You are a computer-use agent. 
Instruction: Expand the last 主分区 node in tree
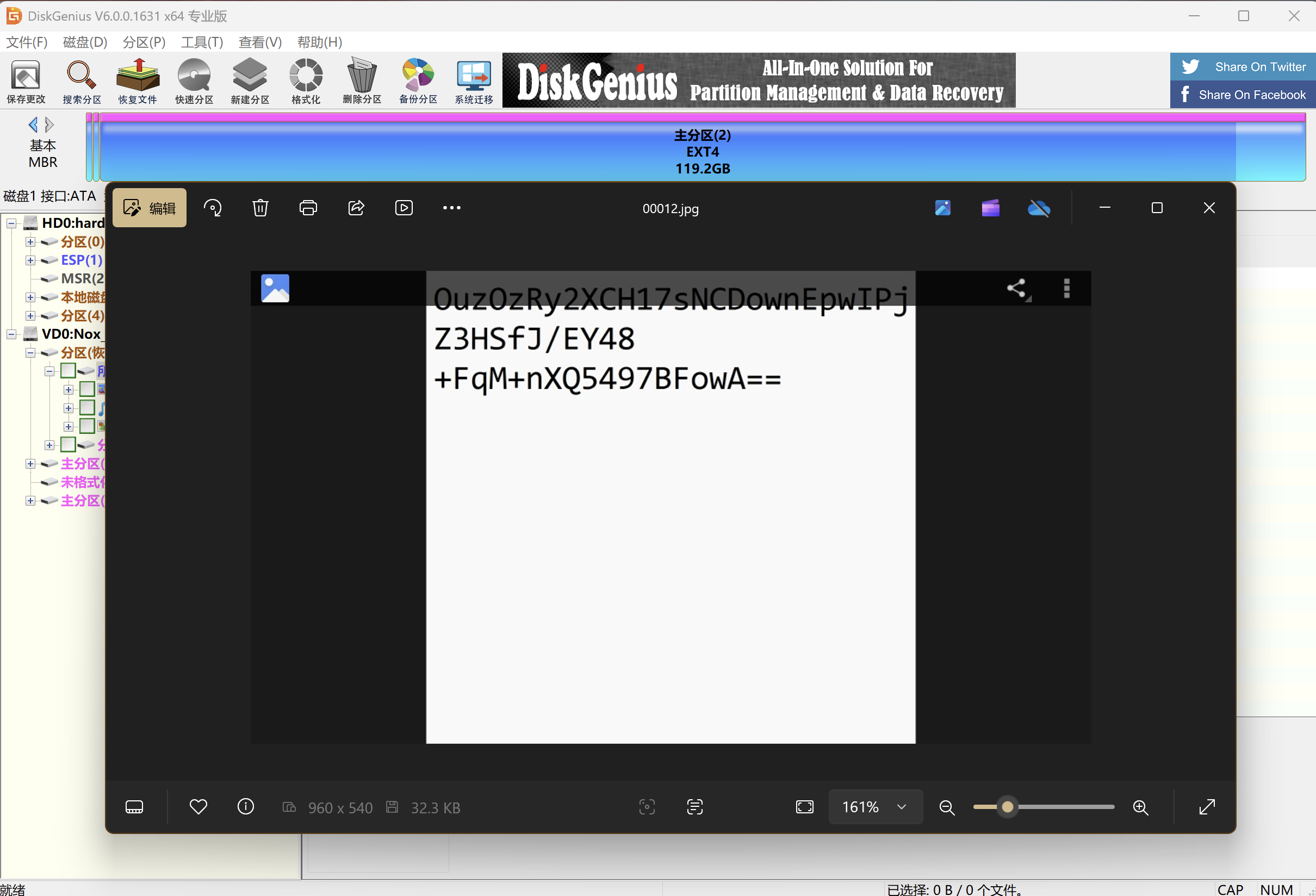[x=30, y=501]
